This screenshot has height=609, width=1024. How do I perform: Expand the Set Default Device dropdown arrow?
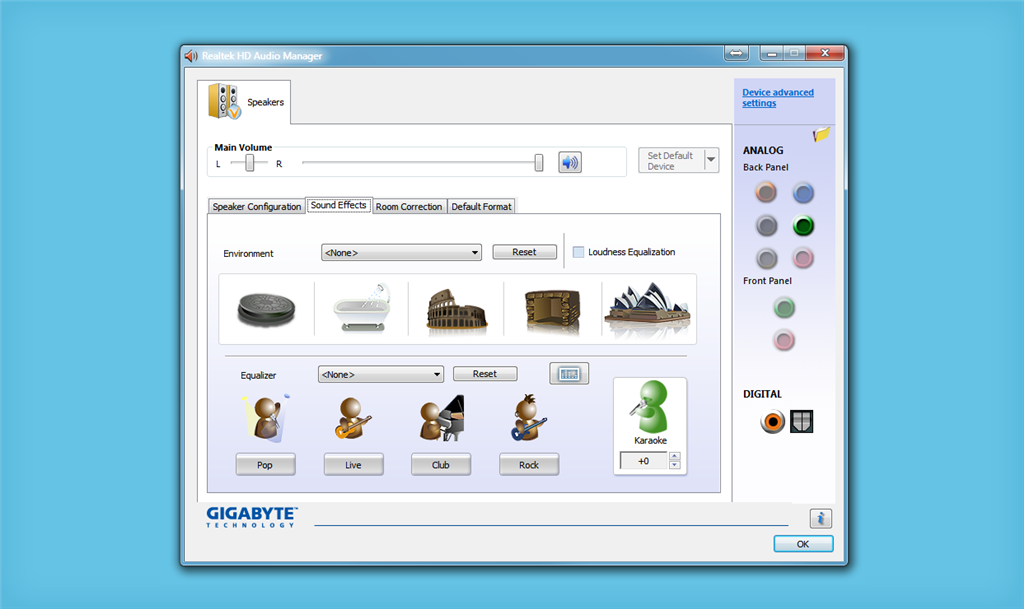coord(711,160)
